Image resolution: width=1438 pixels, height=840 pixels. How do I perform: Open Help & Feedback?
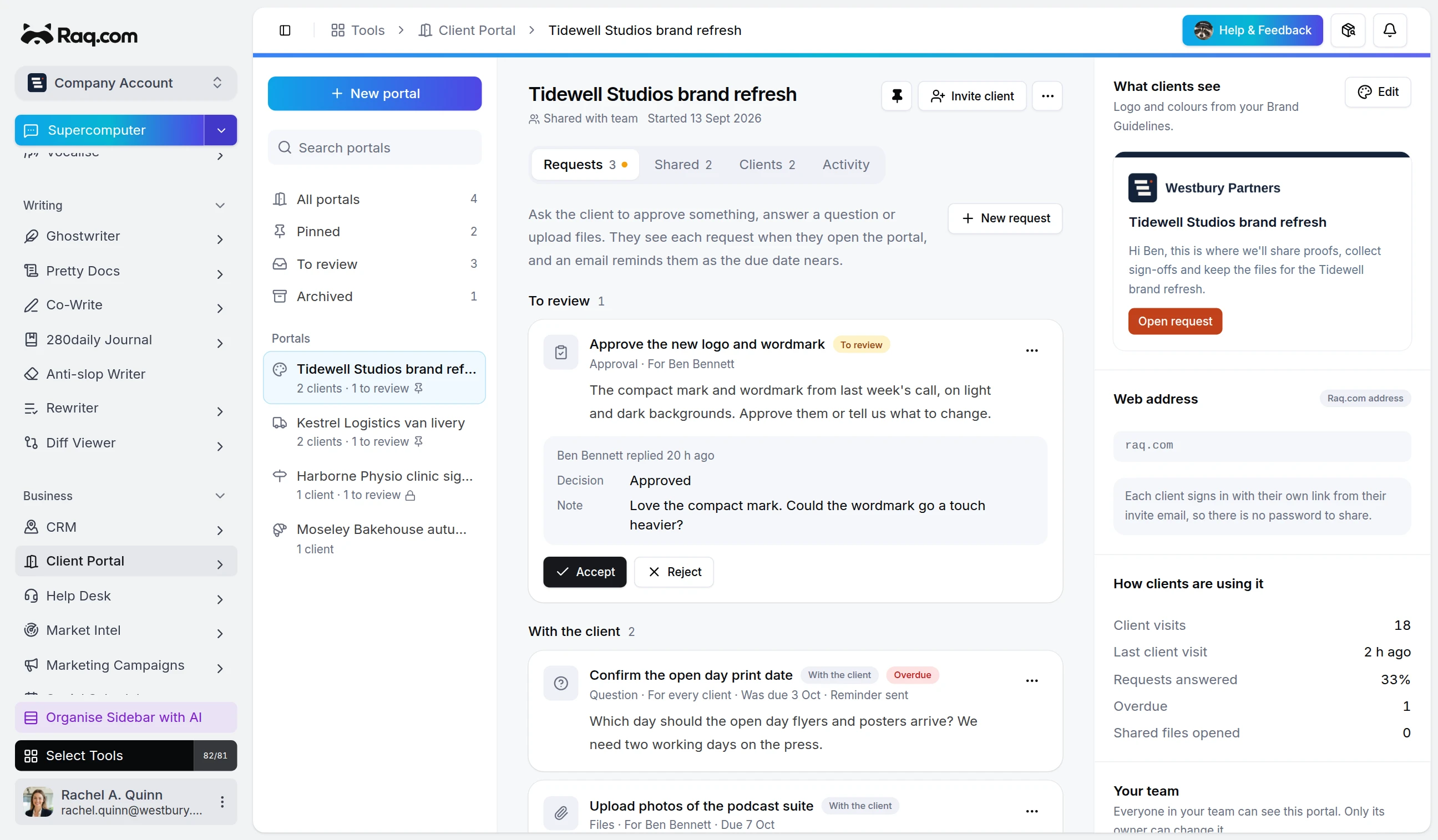pos(1252,30)
